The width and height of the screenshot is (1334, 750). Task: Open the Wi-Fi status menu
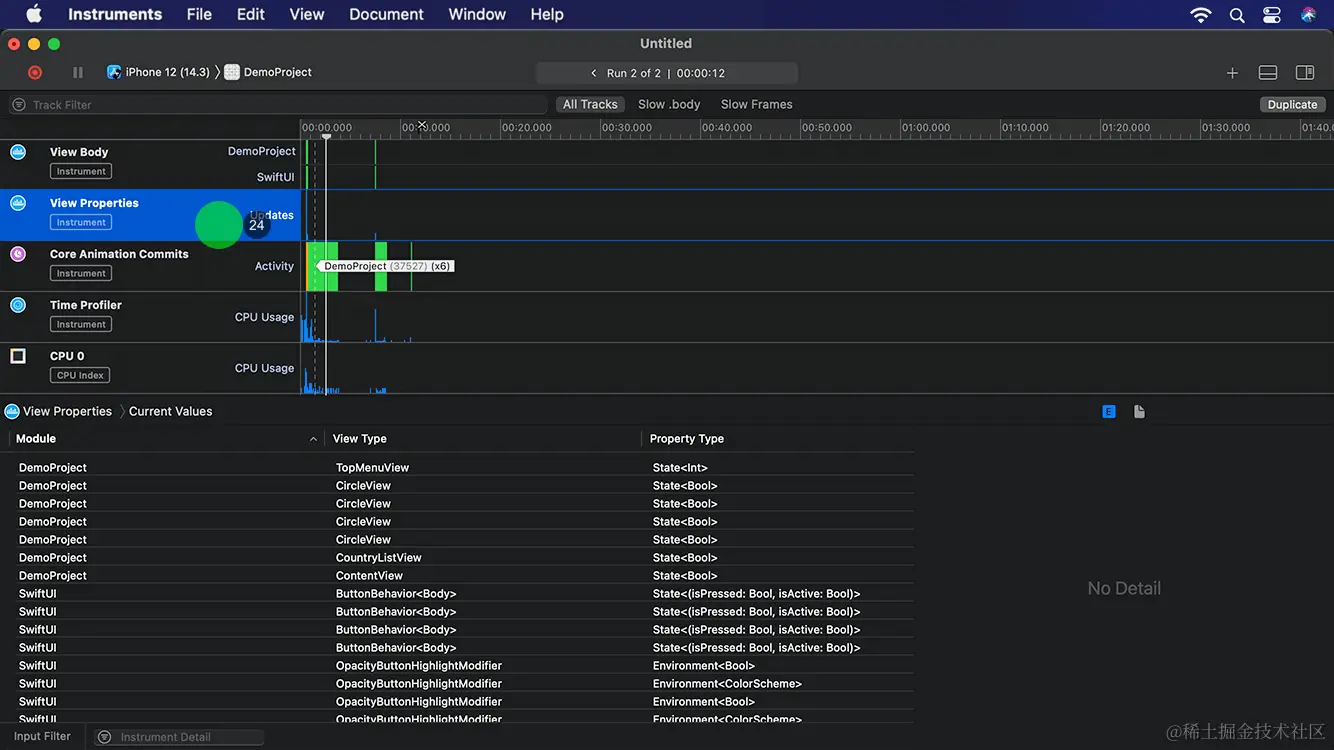pos(1200,14)
